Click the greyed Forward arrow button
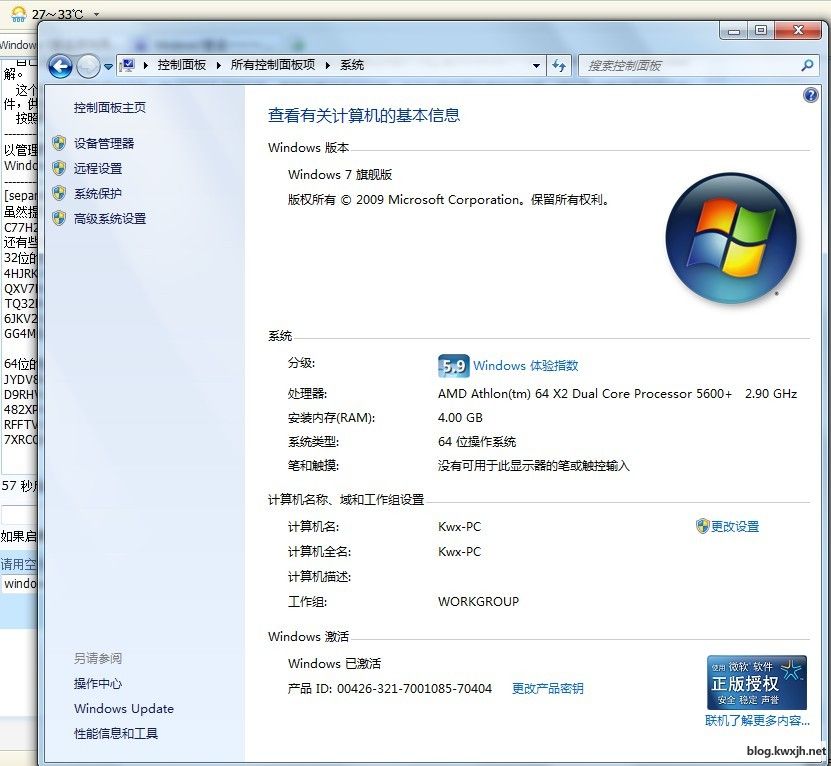Screen dimensions: 831x766 [88, 67]
